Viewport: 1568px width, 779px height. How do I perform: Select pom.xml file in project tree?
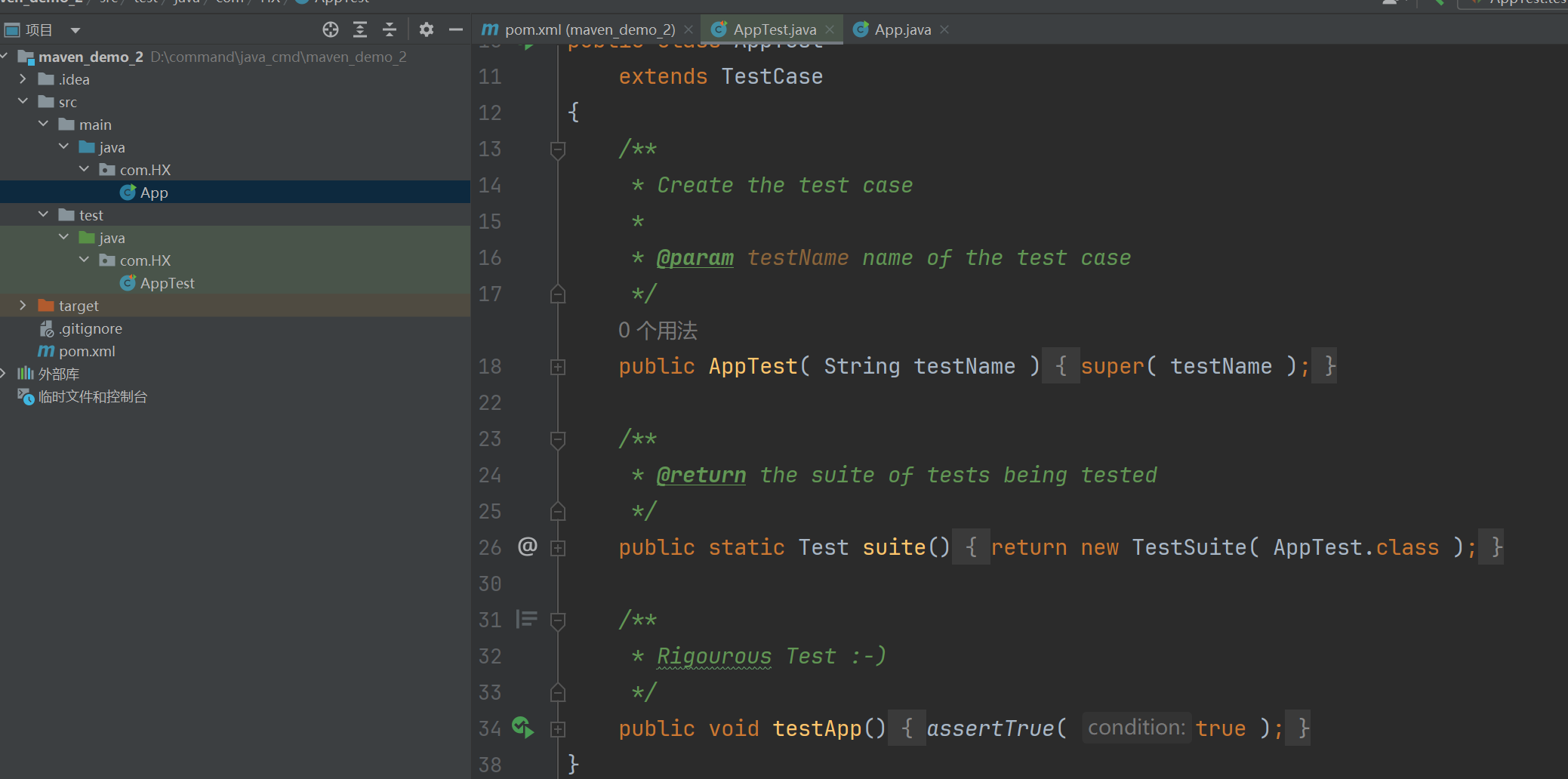[87, 351]
